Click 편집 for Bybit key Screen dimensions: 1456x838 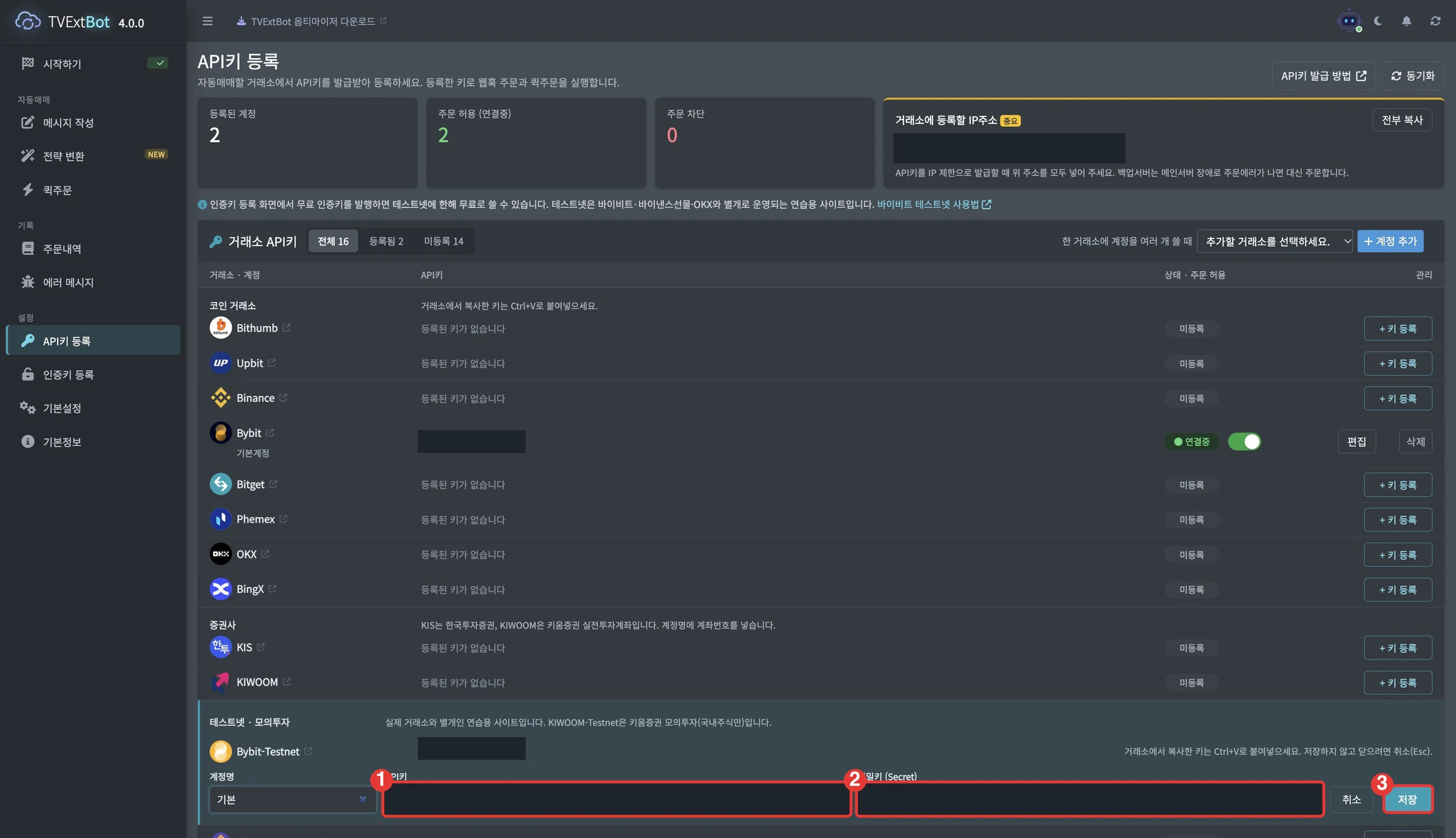coord(1357,442)
